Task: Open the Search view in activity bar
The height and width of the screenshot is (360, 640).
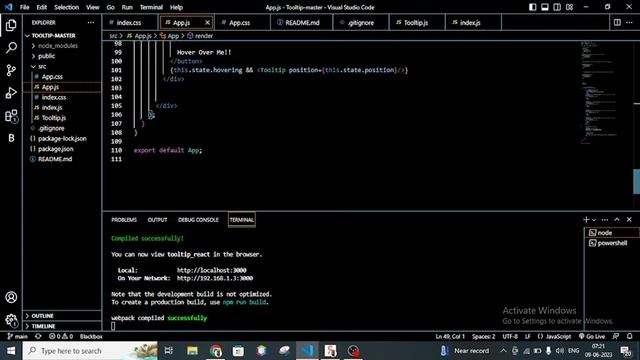Action: pos(11,48)
